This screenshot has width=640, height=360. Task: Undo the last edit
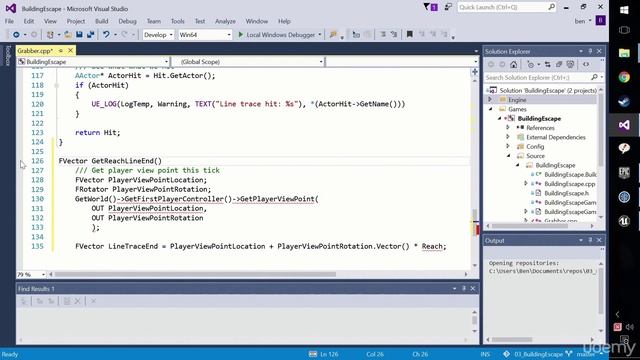point(106,35)
